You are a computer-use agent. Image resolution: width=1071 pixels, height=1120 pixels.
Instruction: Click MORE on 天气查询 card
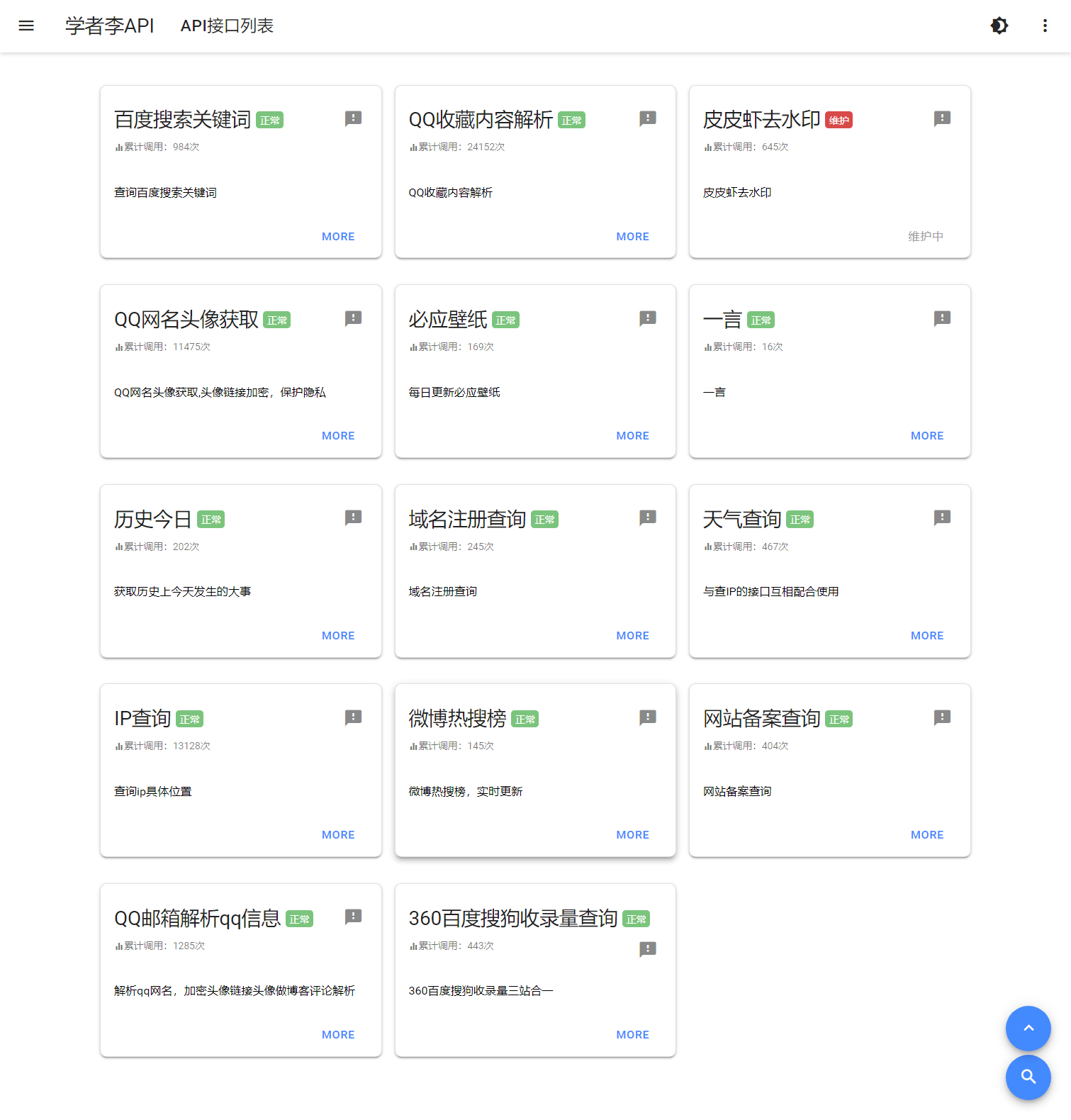(x=927, y=636)
